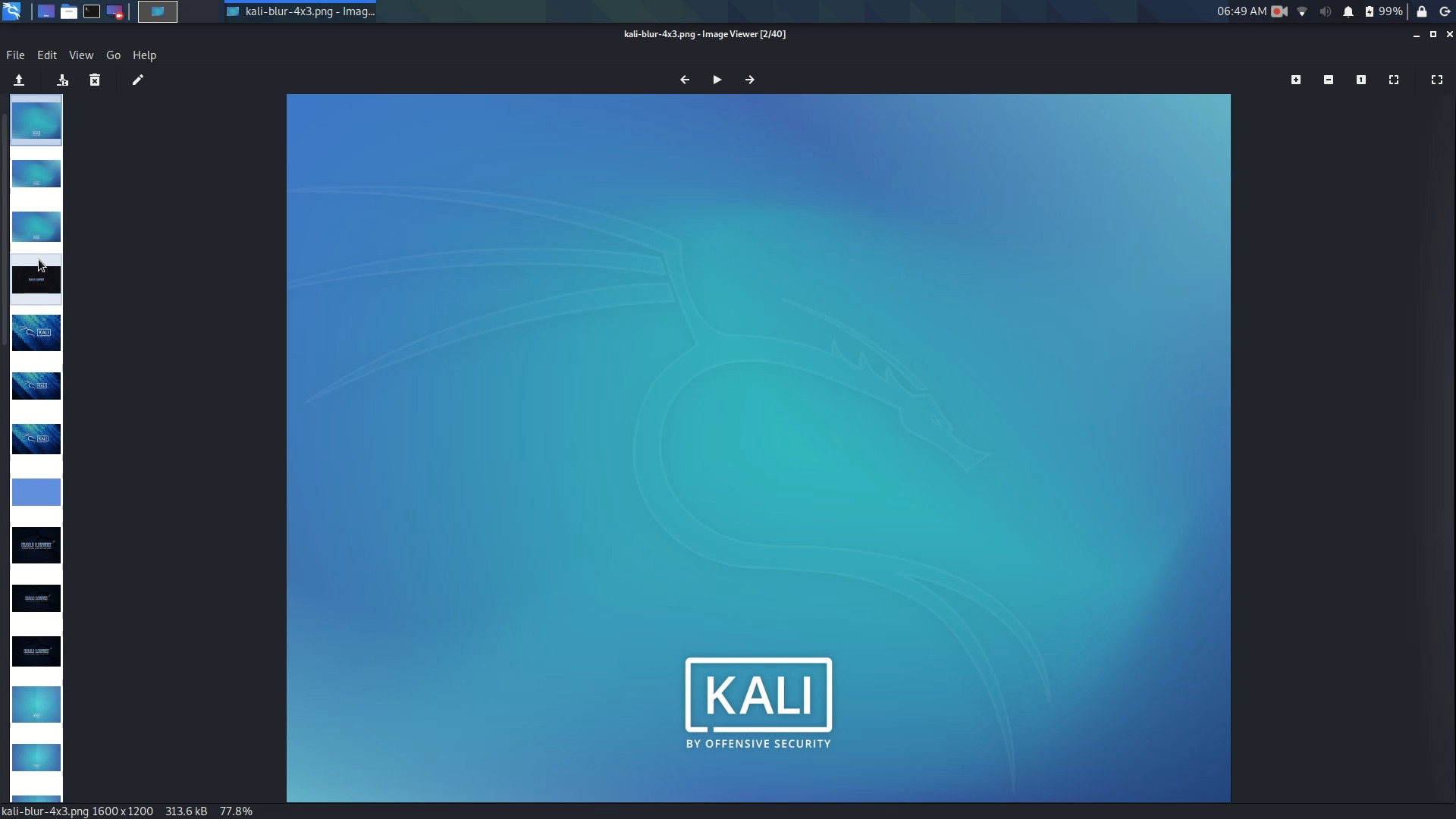Click the 313.6 kB file size text
This screenshot has width=1456, height=819.
tap(186, 811)
